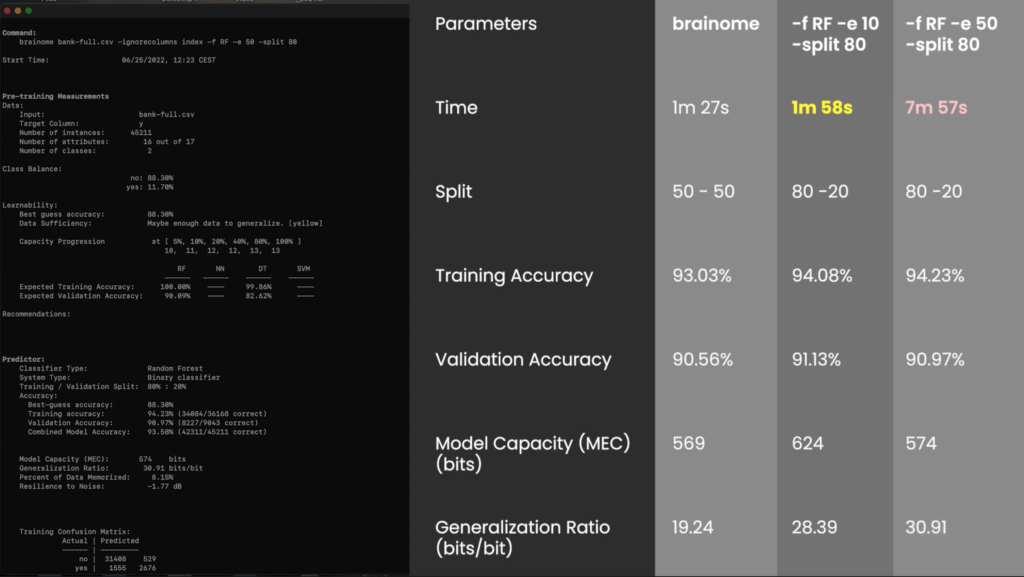
Task: Click the 30.91 generalization ratio cell
Action: pos(925,527)
